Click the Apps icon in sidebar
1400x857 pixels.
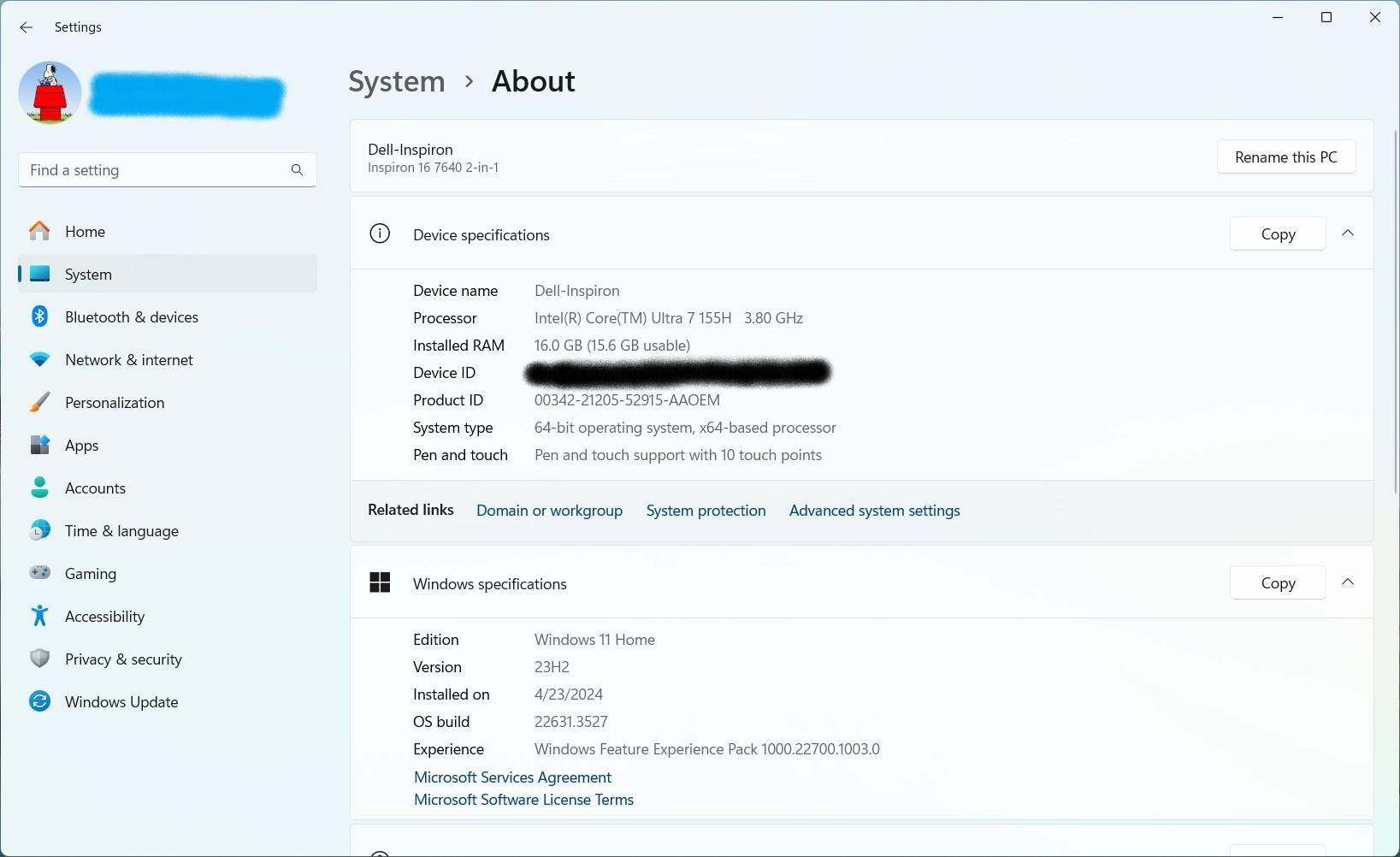point(39,446)
